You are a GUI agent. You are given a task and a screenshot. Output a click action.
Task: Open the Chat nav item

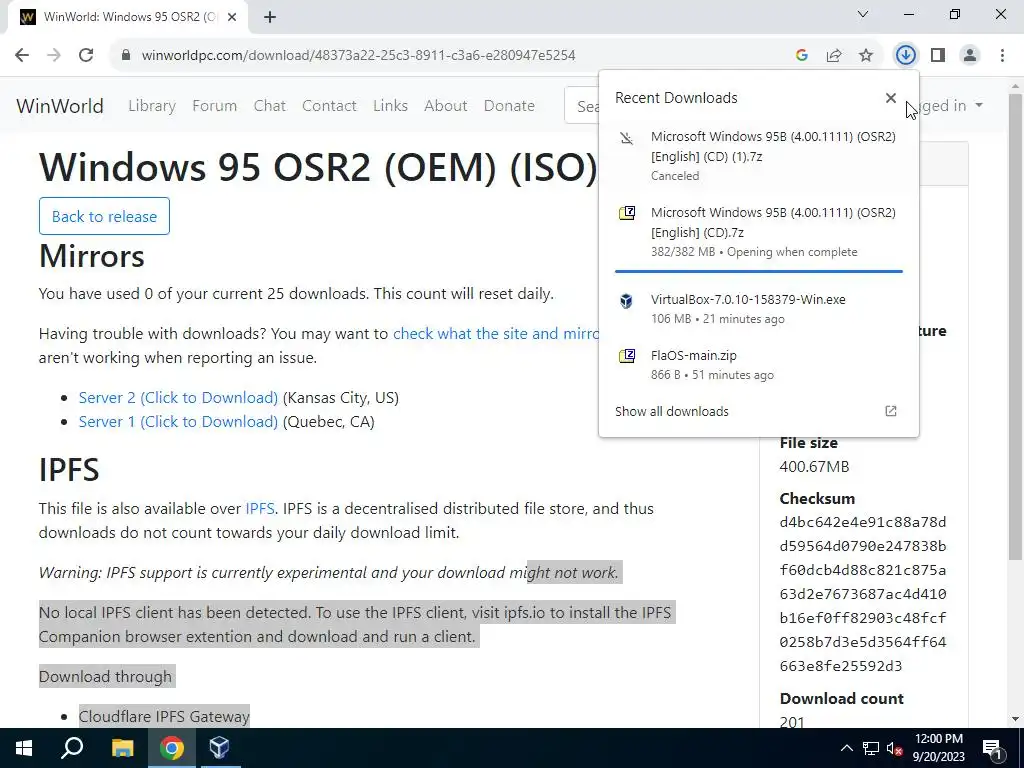pyautogui.click(x=270, y=106)
